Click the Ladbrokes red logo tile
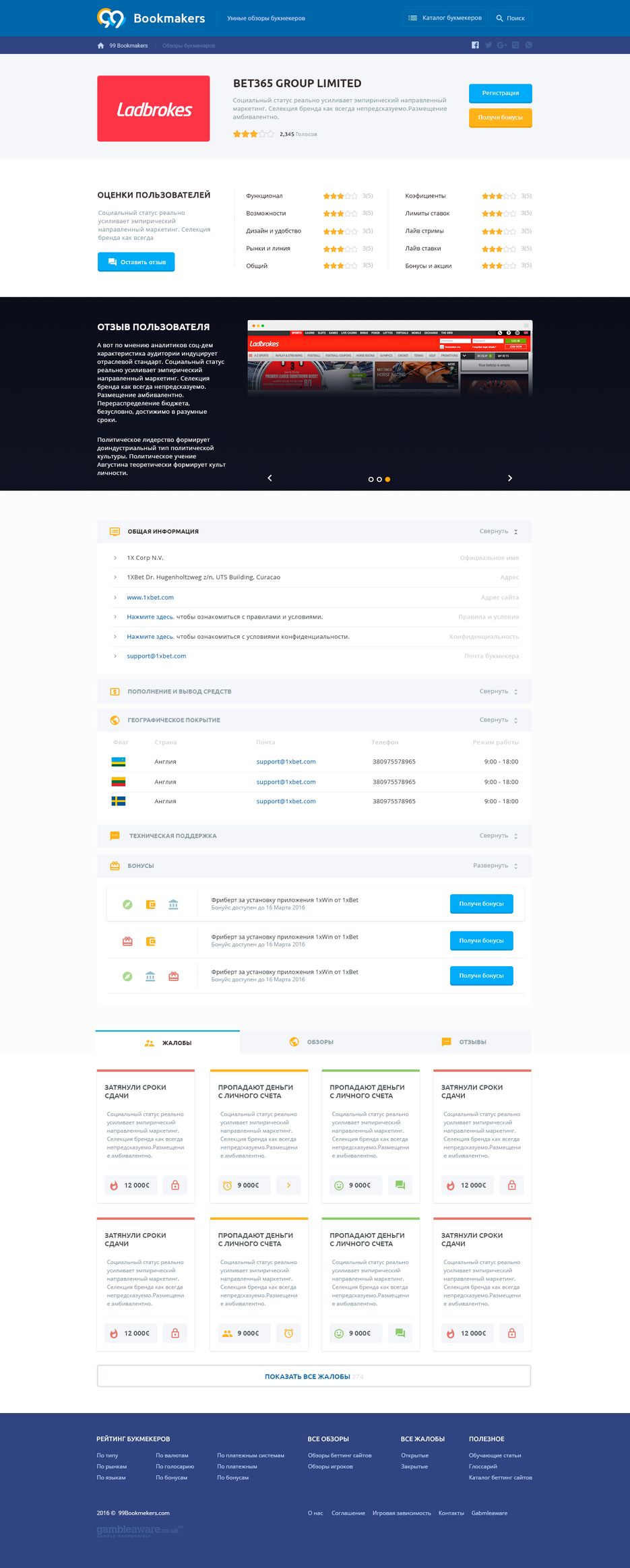The height and width of the screenshot is (1568, 630). (x=154, y=108)
